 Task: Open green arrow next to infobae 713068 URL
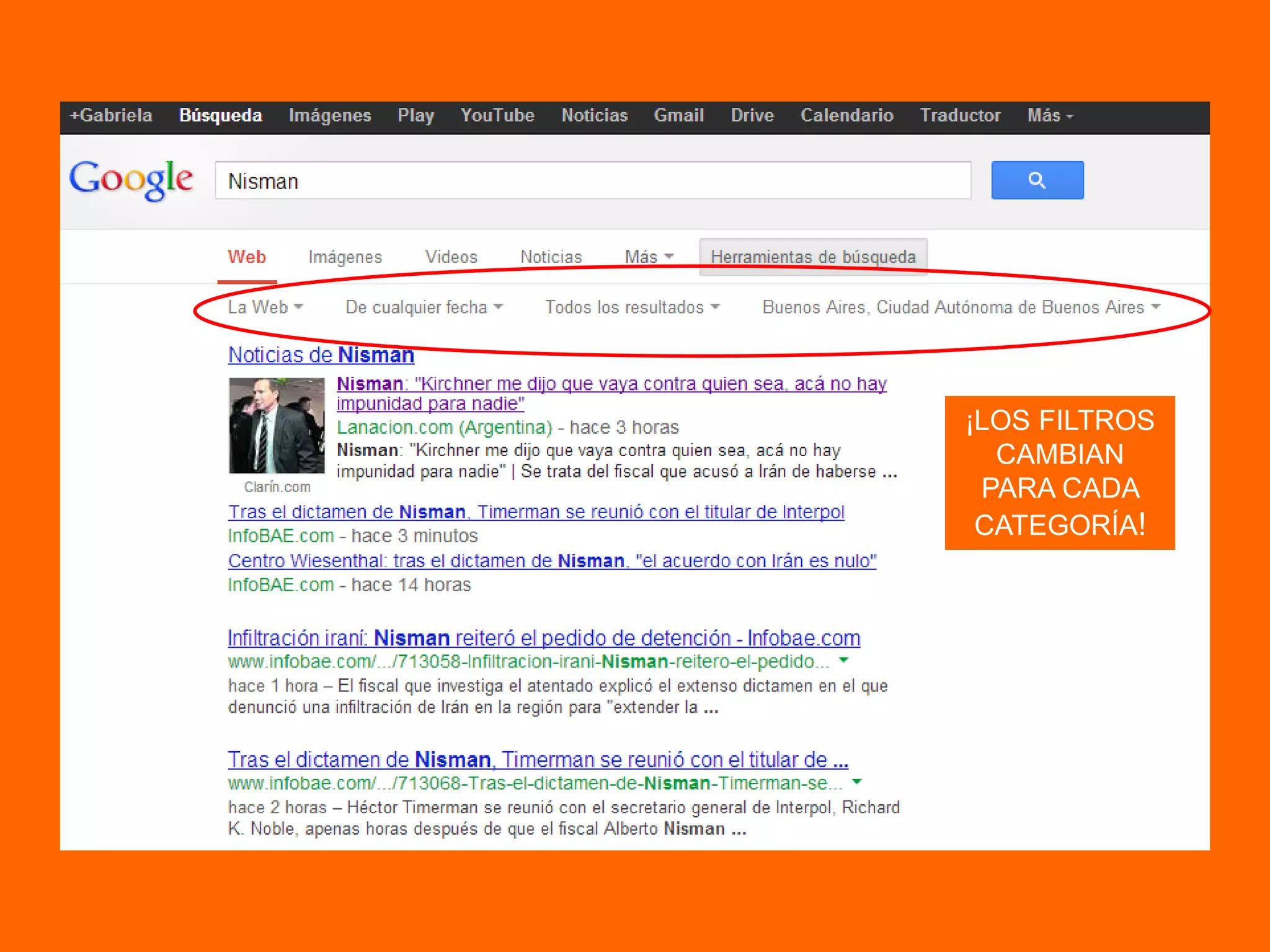click(x=857, y=782)
